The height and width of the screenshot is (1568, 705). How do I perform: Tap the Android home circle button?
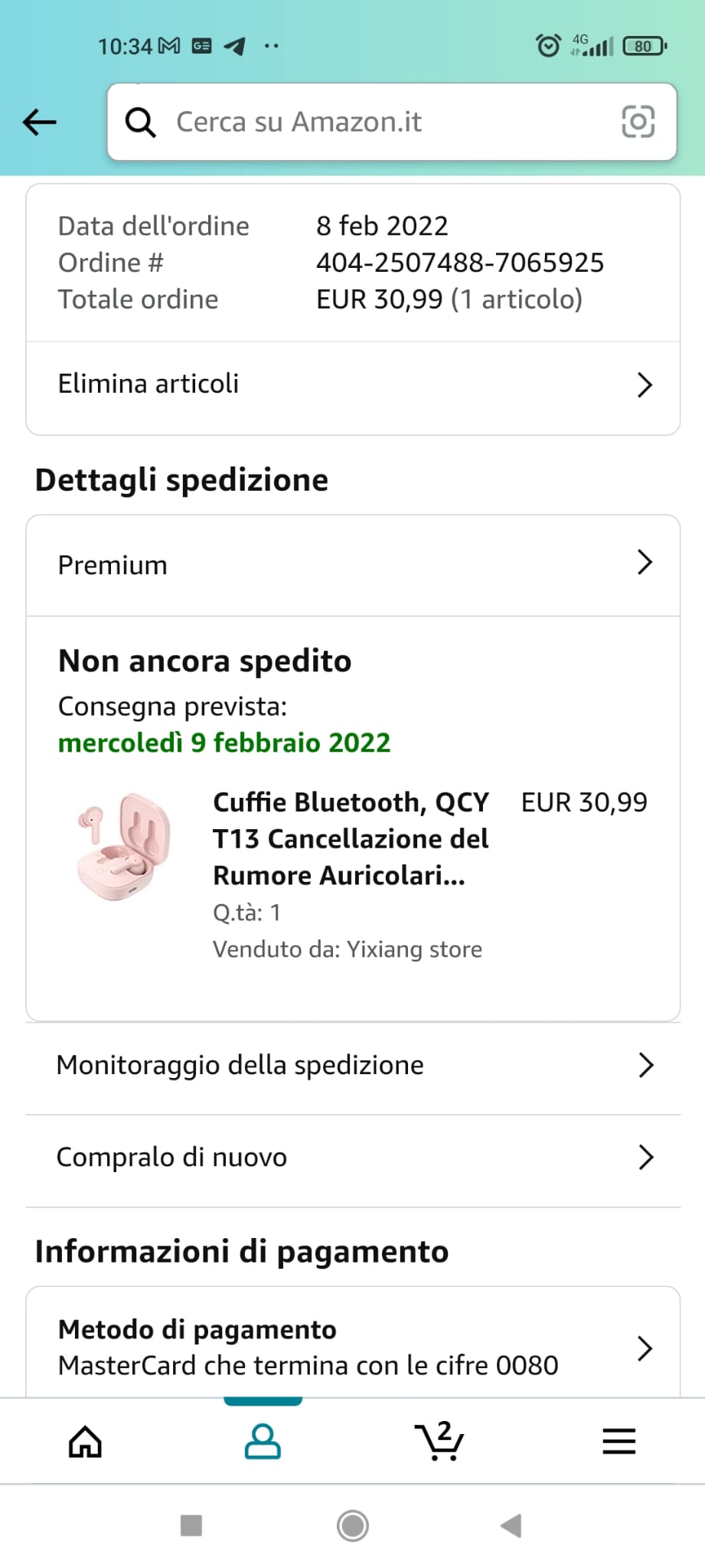pos(353,1526)
